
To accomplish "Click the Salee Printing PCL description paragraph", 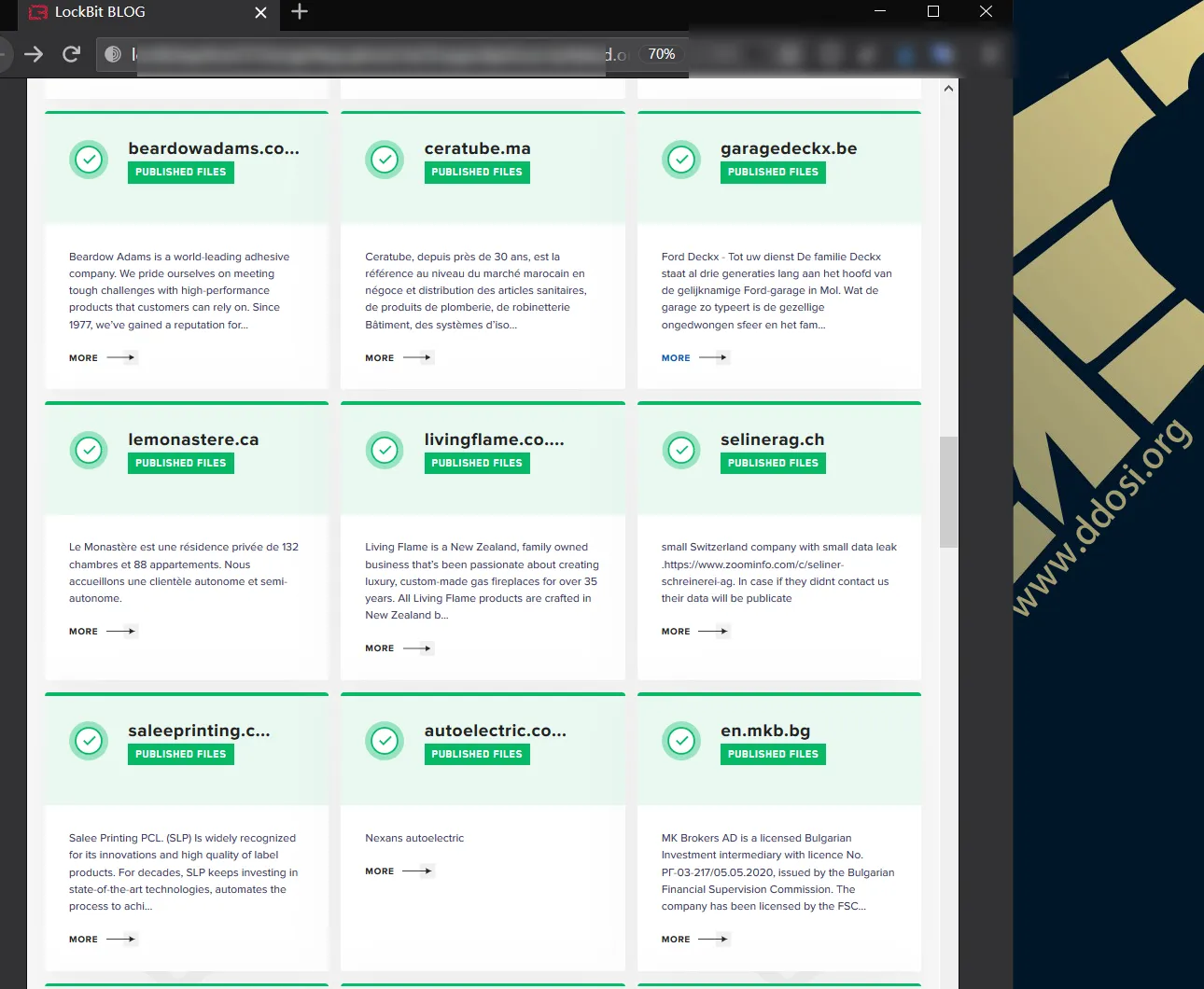I will (x=184, y=872).
